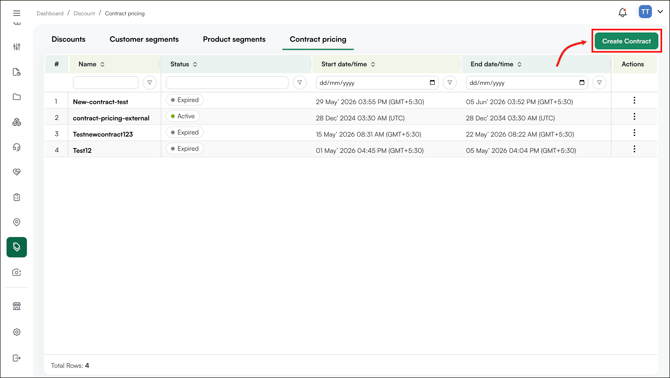Switch to the Discounts tab
Image resolution: width=670 pixels, height=378 pixels.
coord(68,39)
